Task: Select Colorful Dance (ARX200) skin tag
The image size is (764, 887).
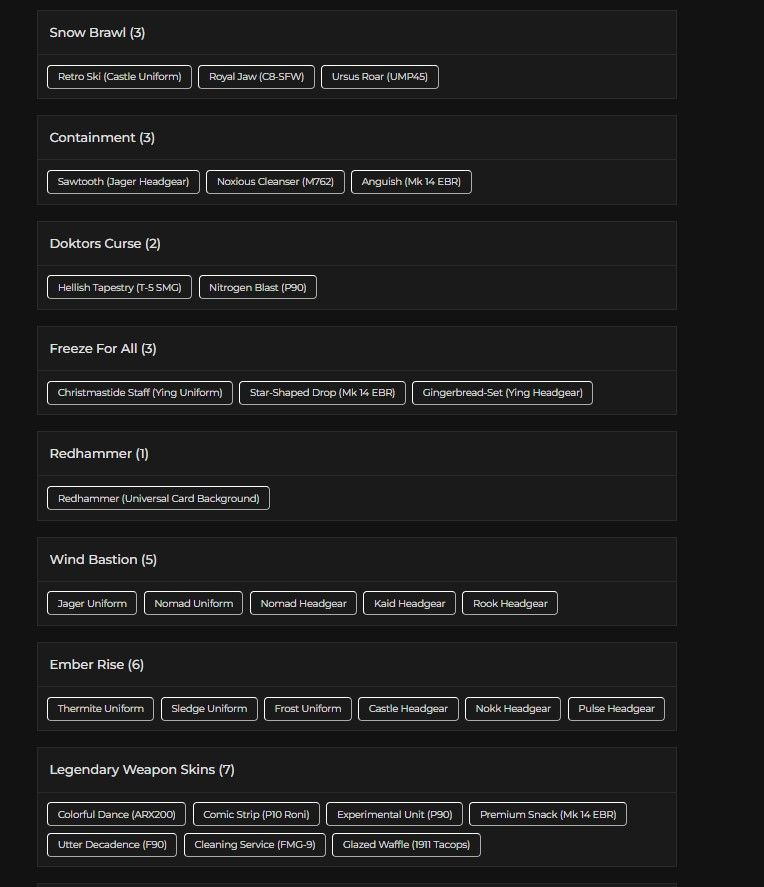Action: 116,814
